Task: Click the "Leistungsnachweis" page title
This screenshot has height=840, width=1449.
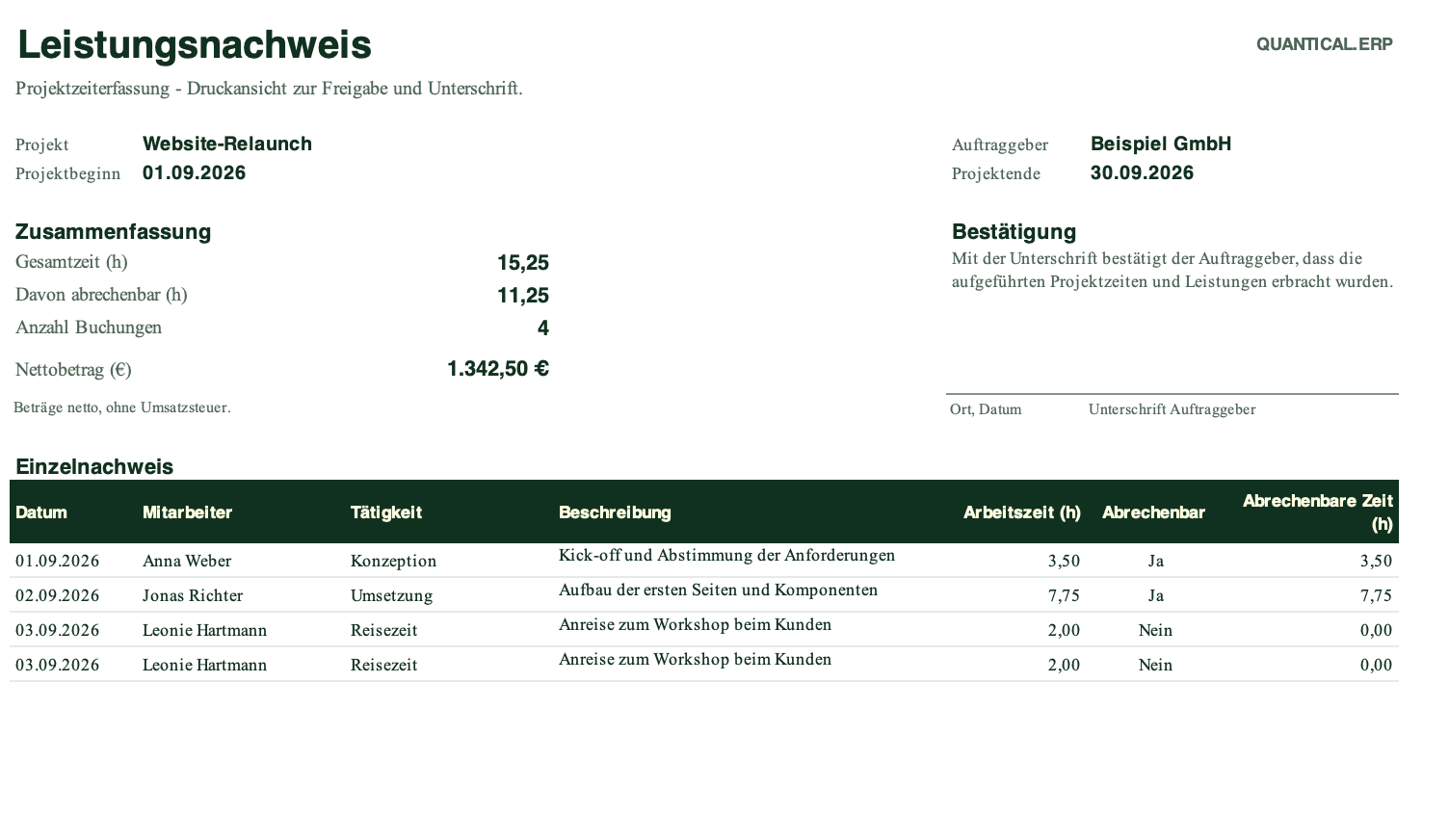Action: pos(195,45)
